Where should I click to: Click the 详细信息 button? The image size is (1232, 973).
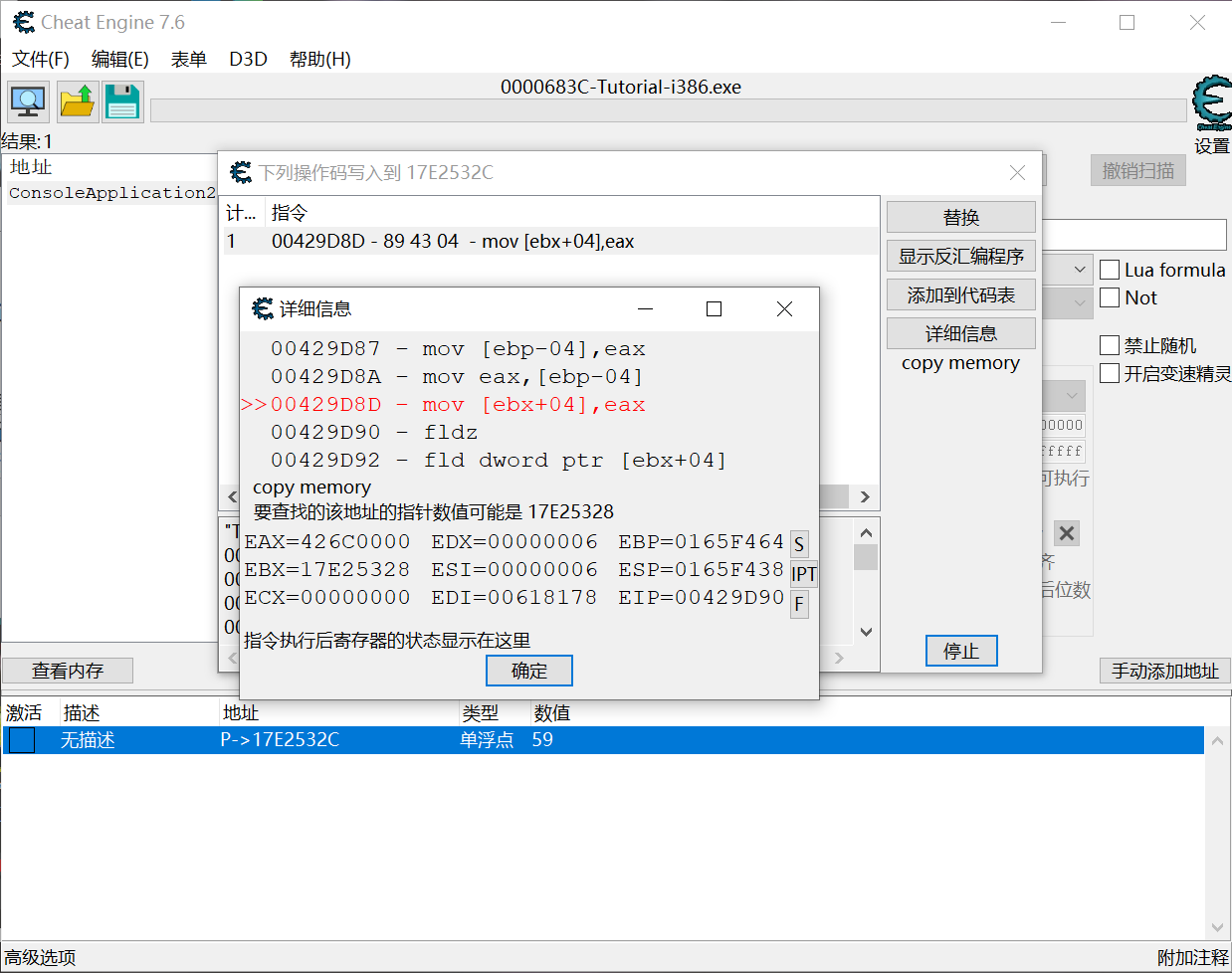pyautogui.click(x=961, y=333)
